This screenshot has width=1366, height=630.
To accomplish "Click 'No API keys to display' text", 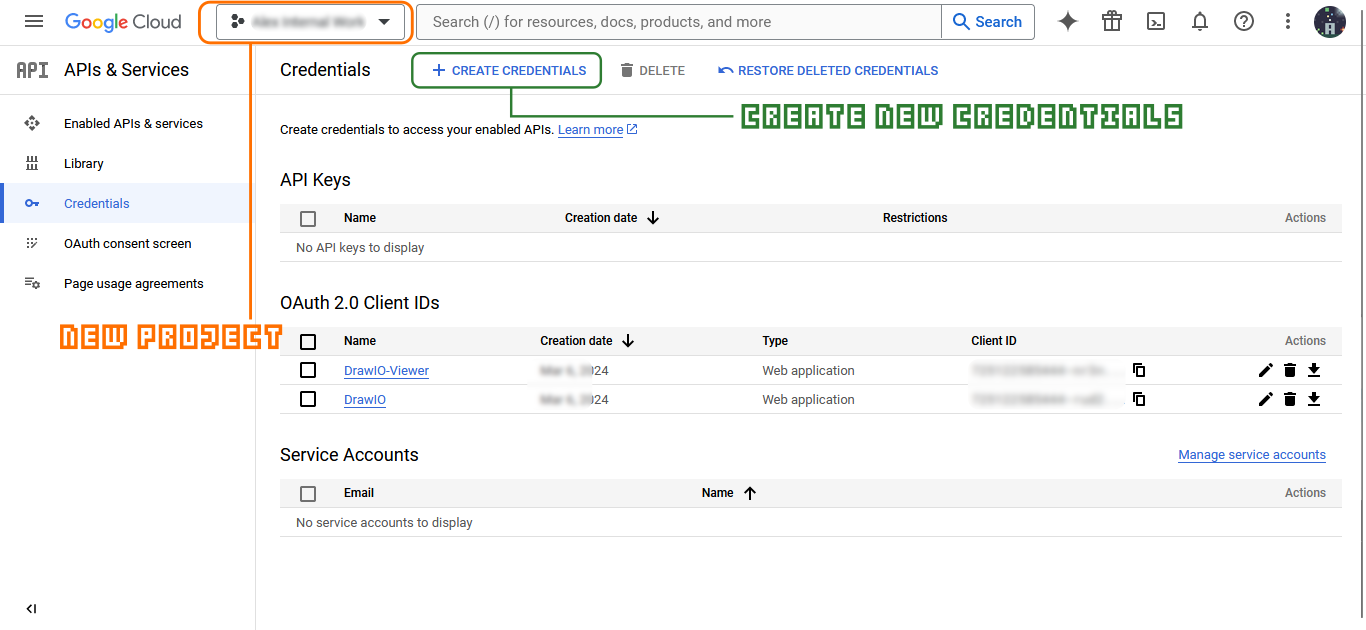I will click(x=360, y=247).
